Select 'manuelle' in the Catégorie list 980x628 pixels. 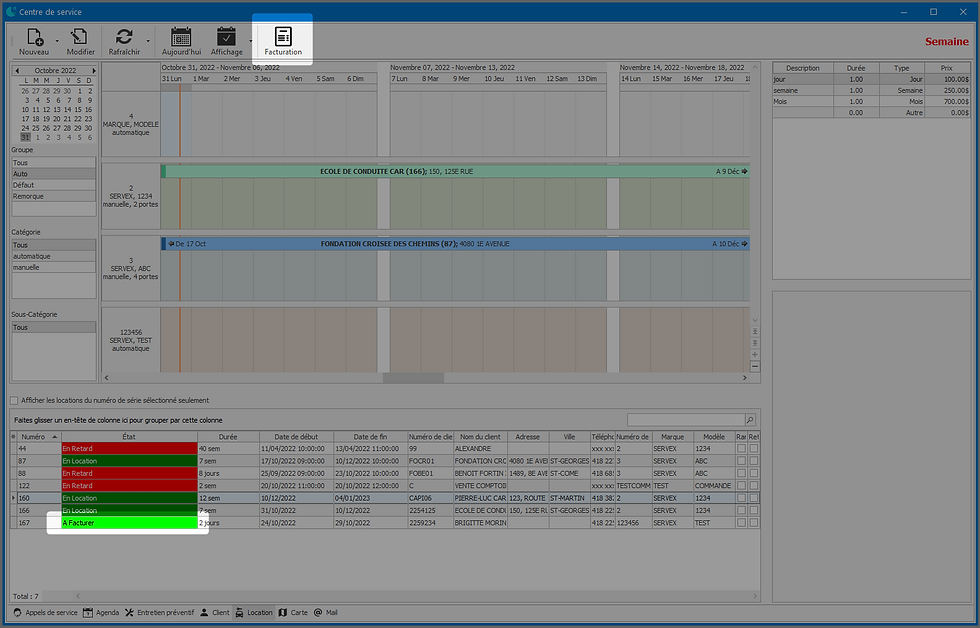tap(54, 267)
